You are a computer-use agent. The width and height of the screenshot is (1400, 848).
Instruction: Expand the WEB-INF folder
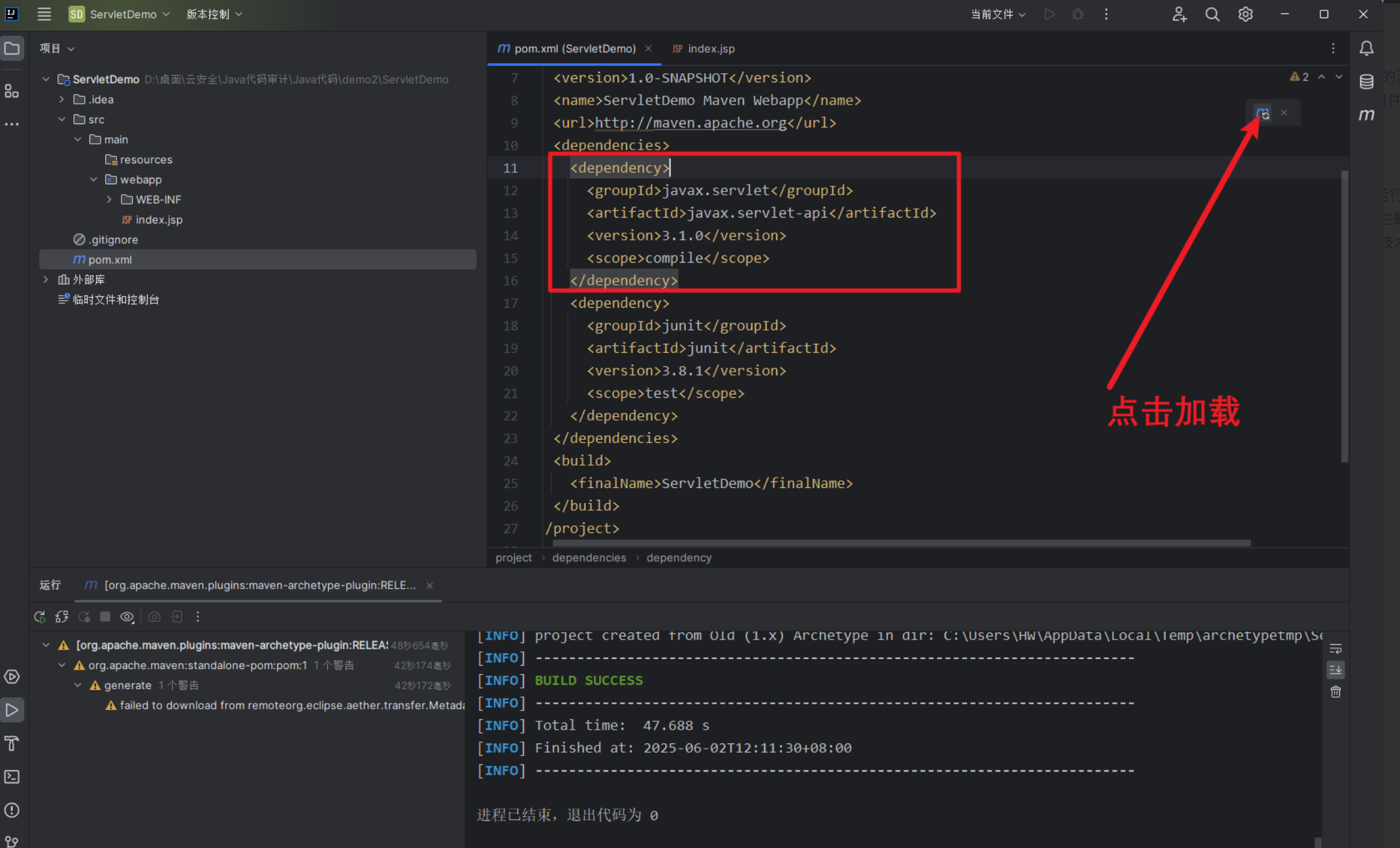point(109,200)
